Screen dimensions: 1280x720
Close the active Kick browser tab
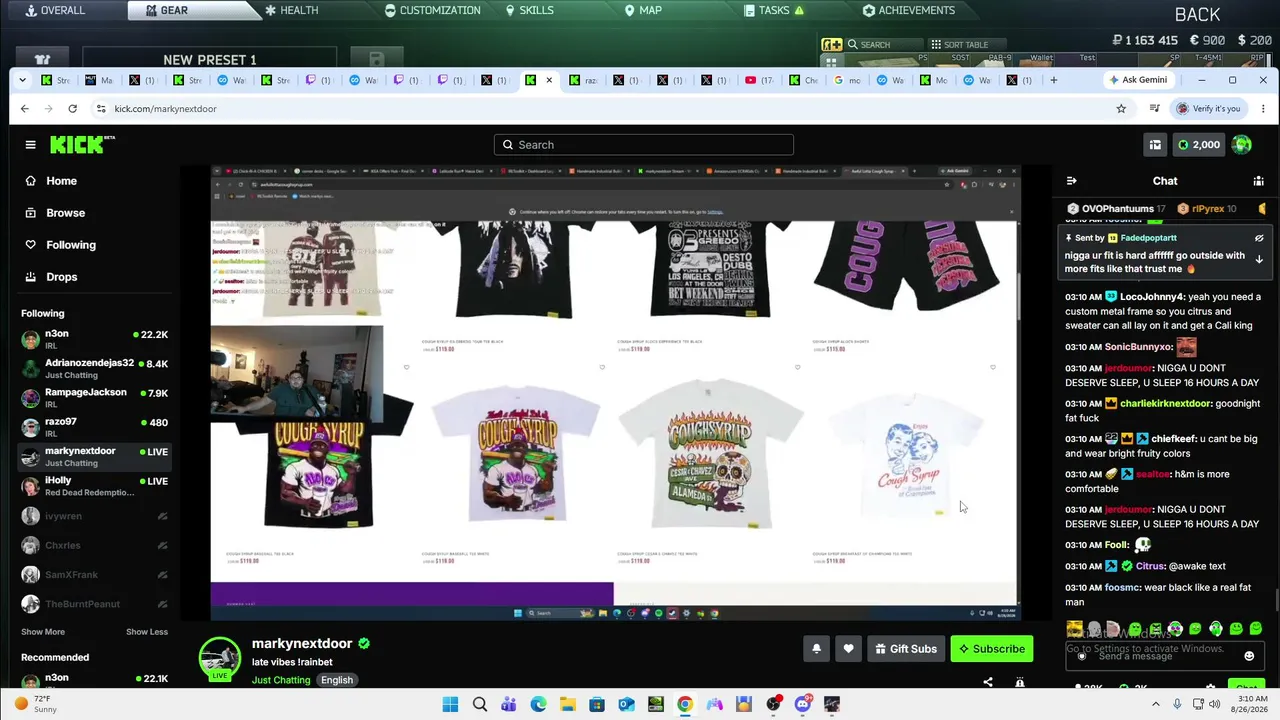point(549,80)
